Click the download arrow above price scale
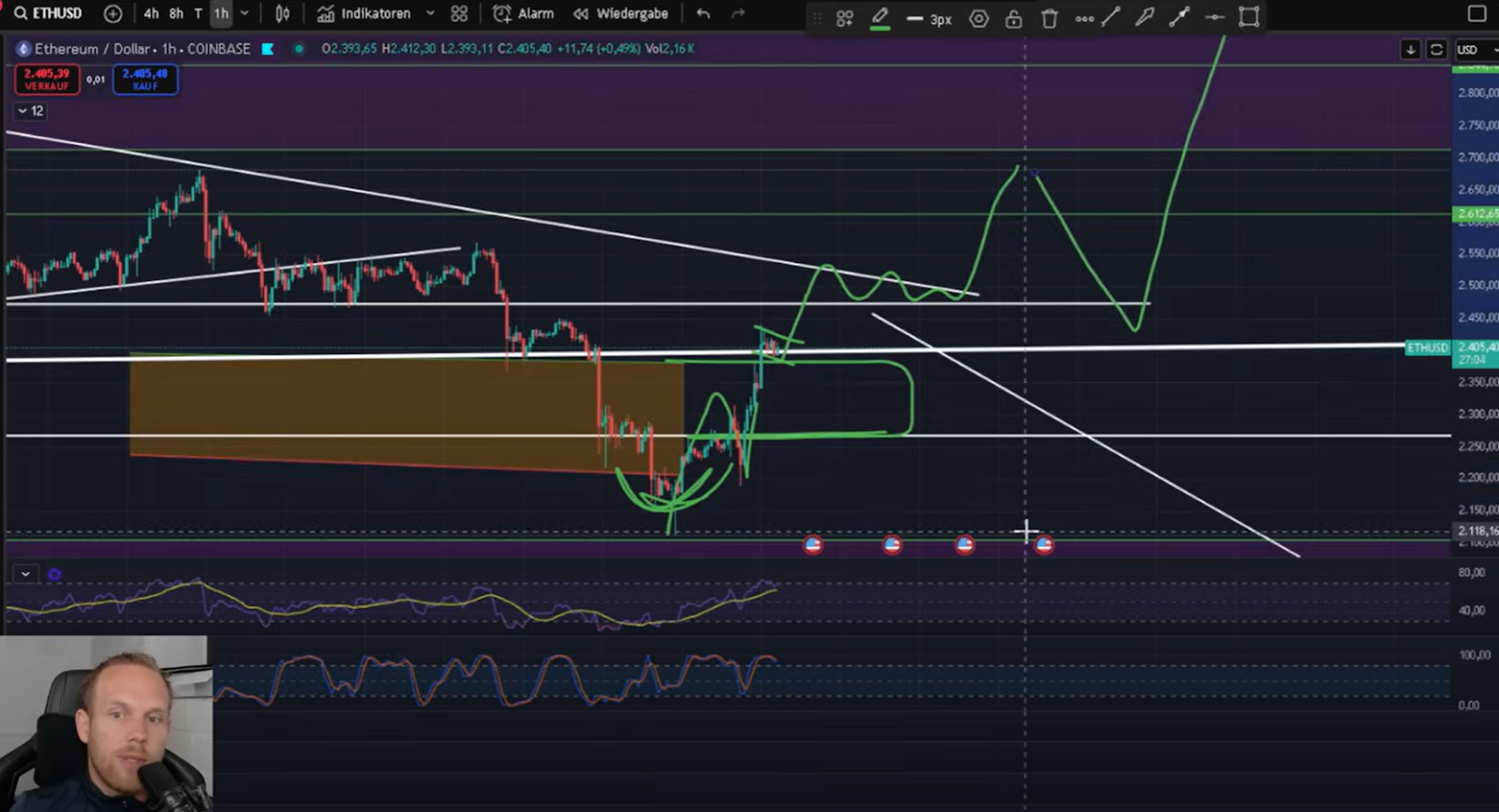The height and width of the screenshot is (812, 1499). pos(1410,50)
